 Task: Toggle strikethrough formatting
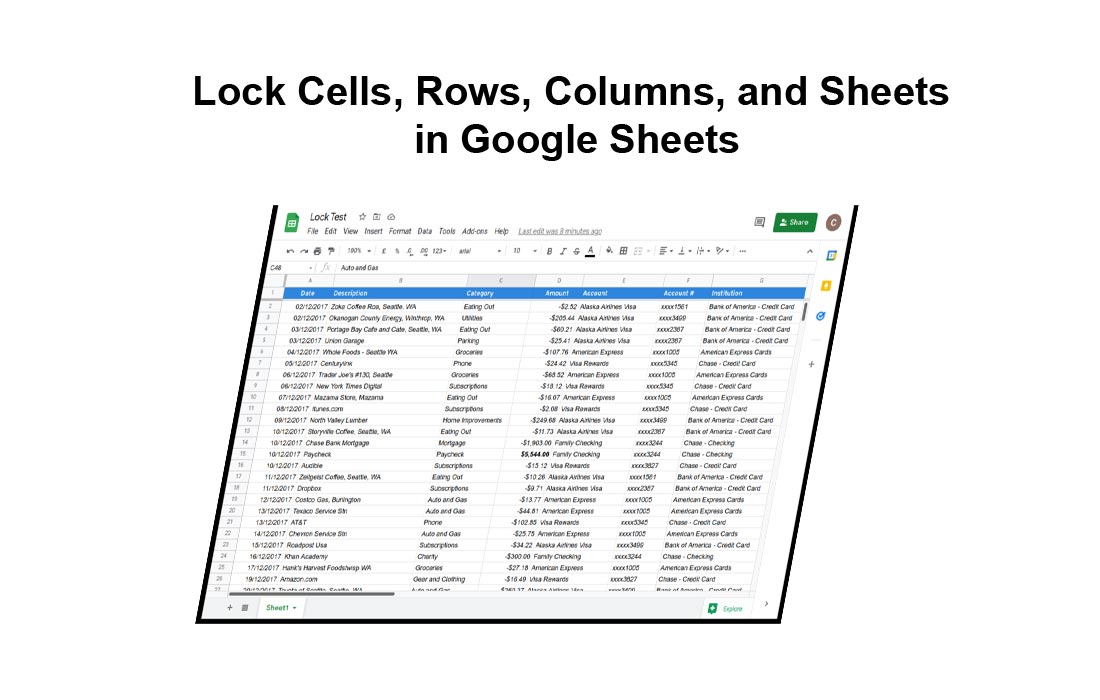click(576, 251)
